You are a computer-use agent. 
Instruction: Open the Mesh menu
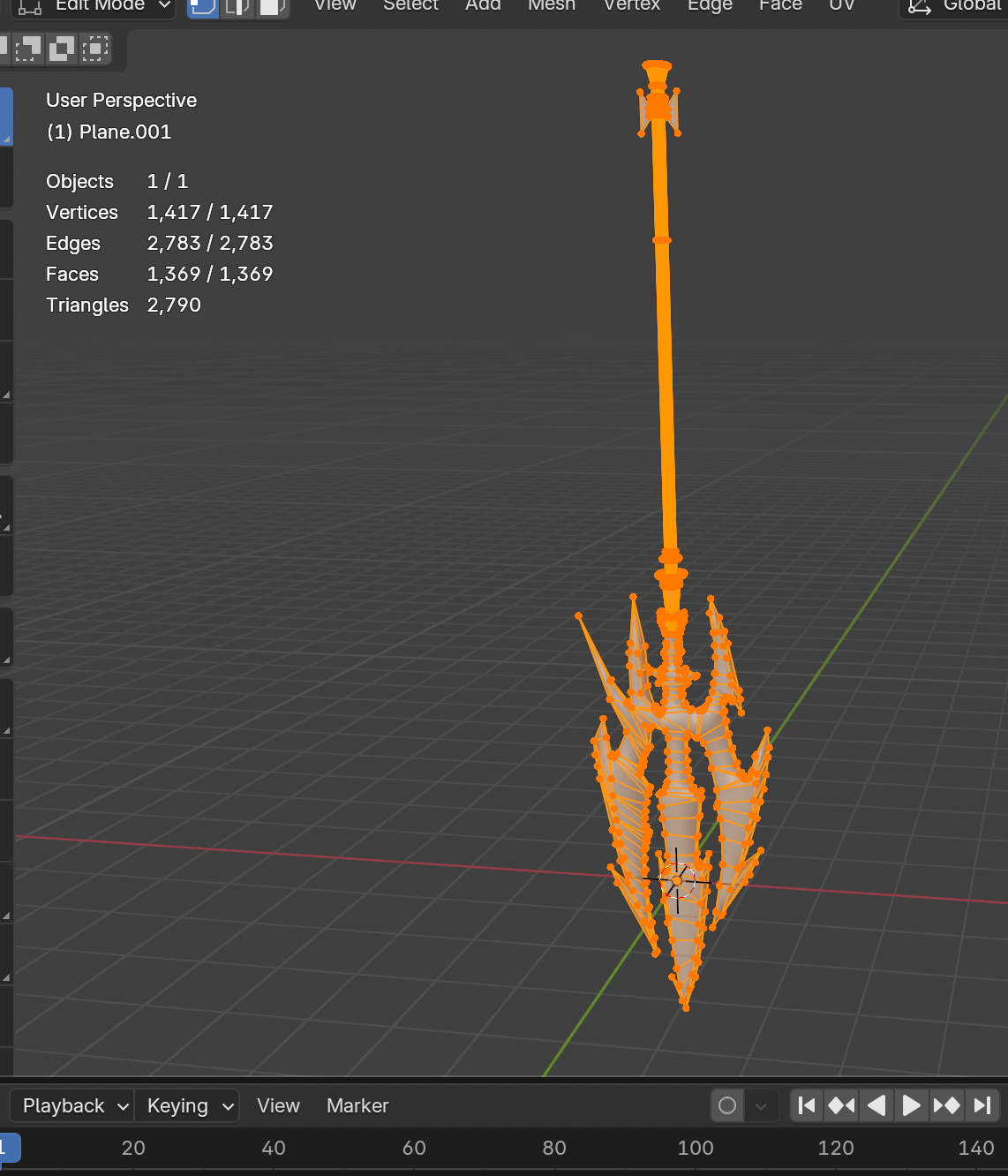552,5
